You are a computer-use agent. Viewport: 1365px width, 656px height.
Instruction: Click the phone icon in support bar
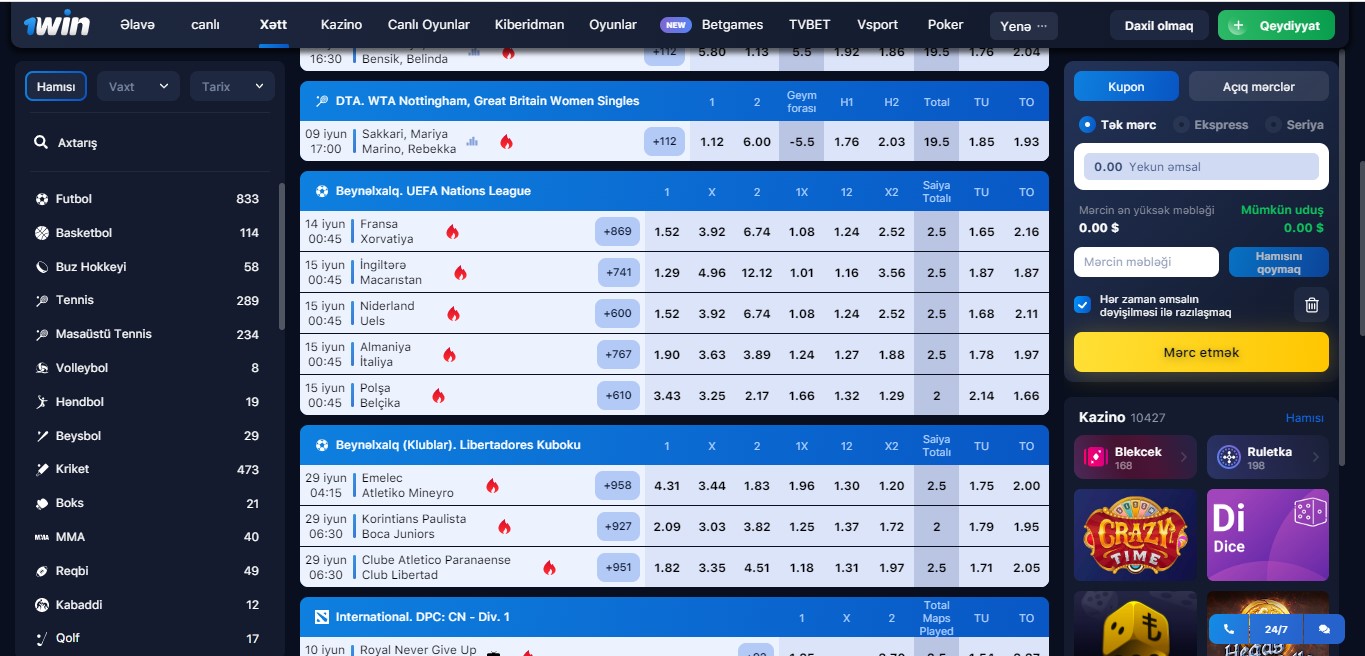[1229, 629]
